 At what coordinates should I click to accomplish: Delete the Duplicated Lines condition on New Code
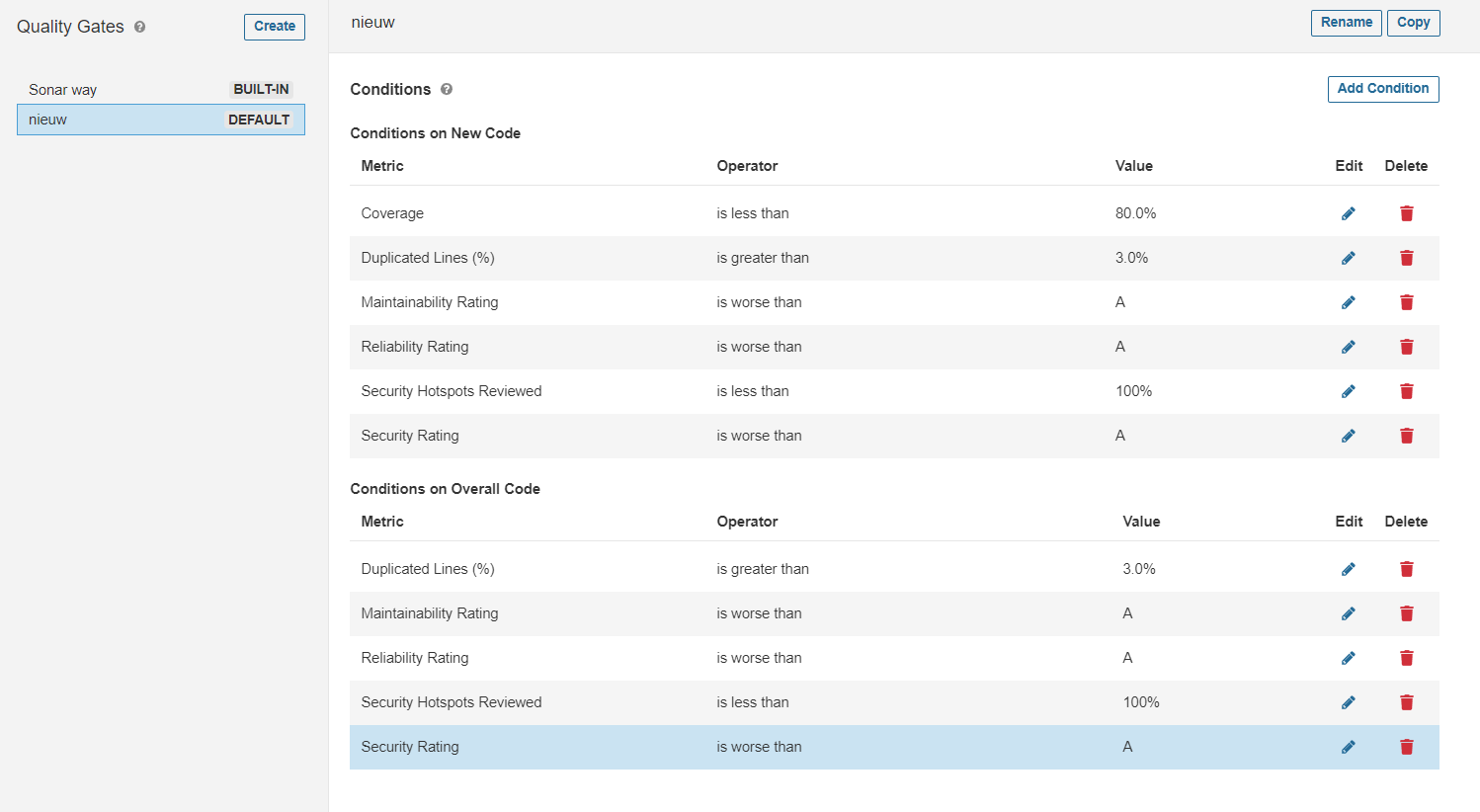[x=1406, y=258]
